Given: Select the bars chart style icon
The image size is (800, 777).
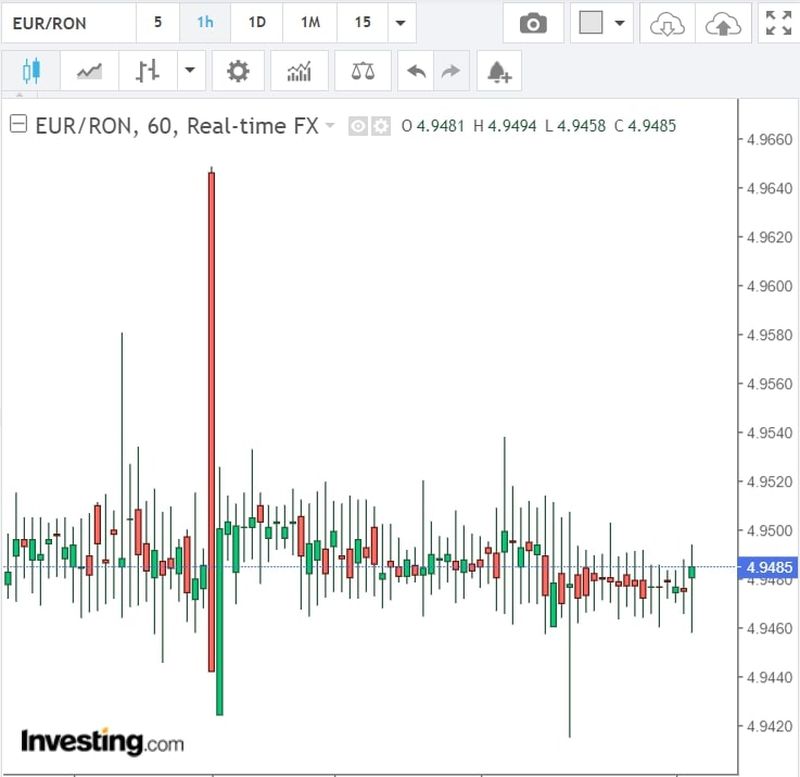Looking at the screenshot, I should pyautogui.click(x=148, y=71).
